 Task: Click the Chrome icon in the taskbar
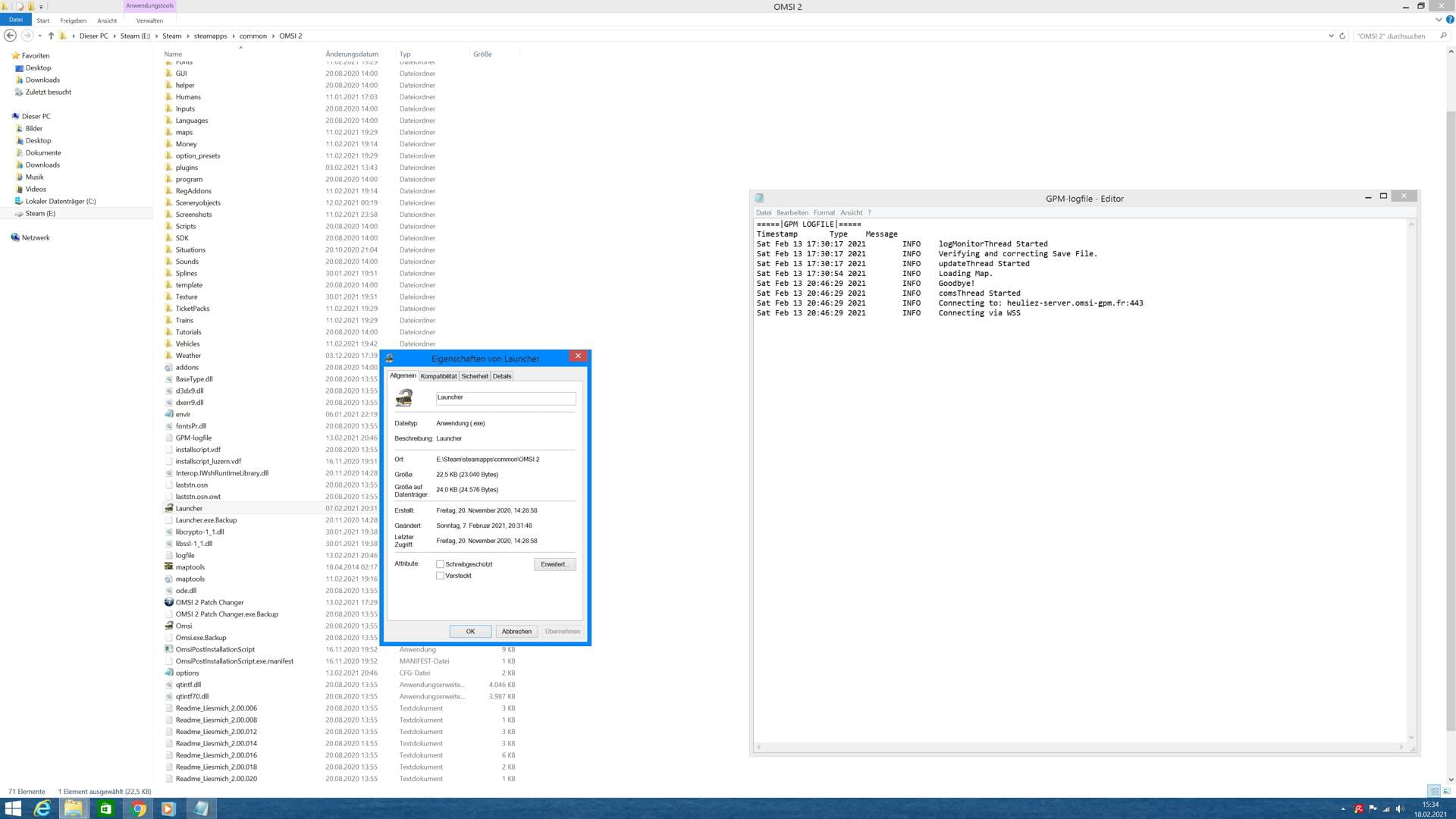[x=138, y=808]
